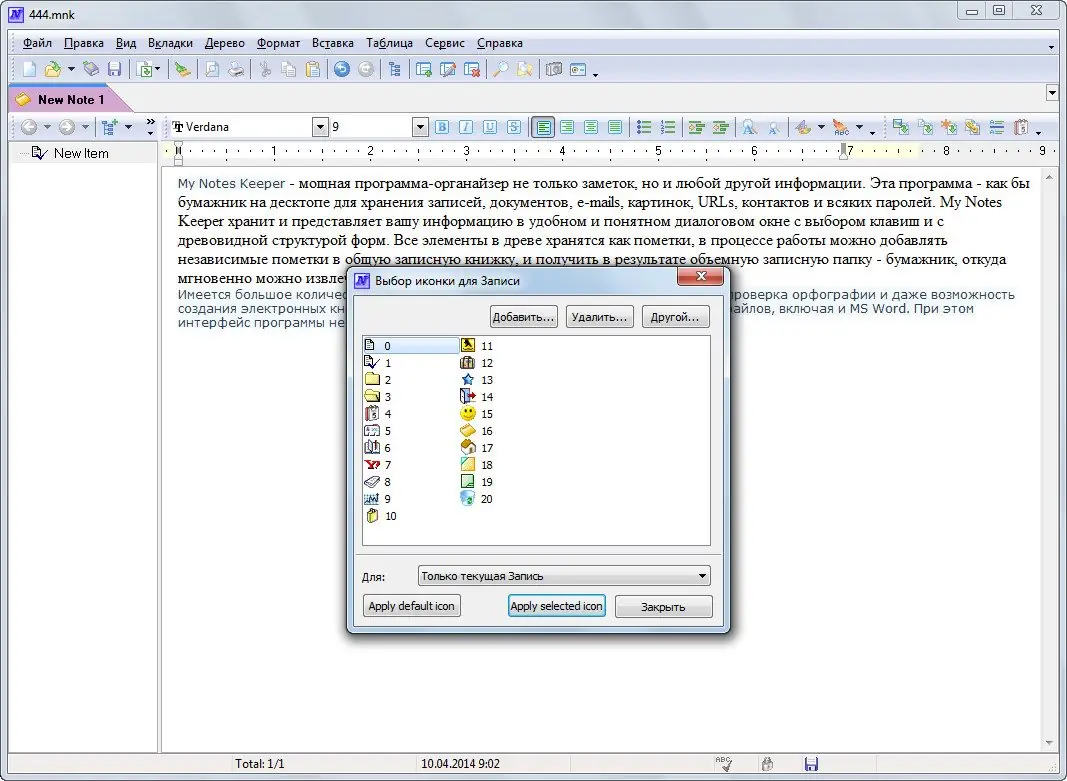The width and height of the screenshot is (1067, 781).
Task: Toggle bold formatting
Action: (x=442, y=127)
